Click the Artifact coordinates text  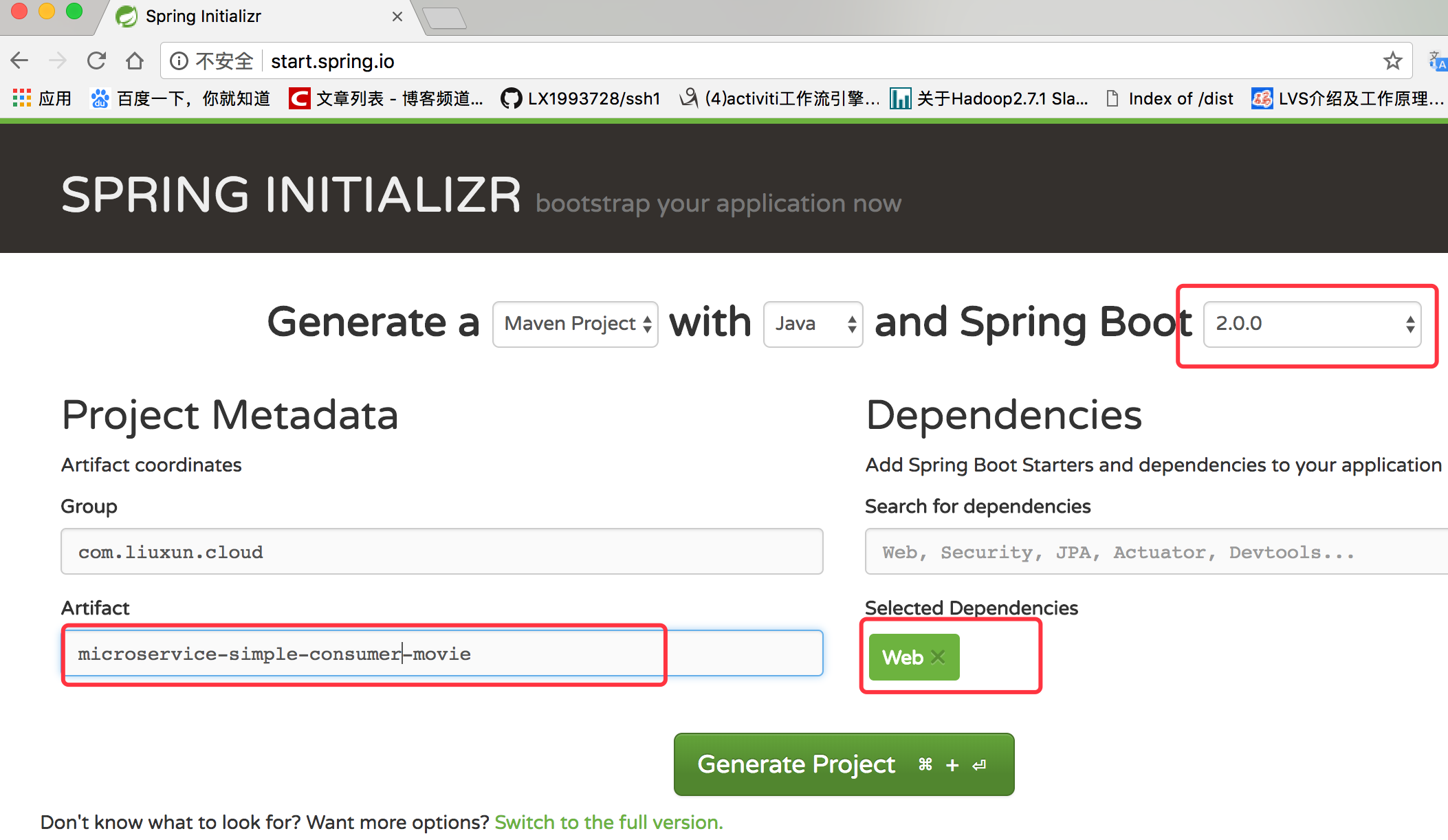151,465
